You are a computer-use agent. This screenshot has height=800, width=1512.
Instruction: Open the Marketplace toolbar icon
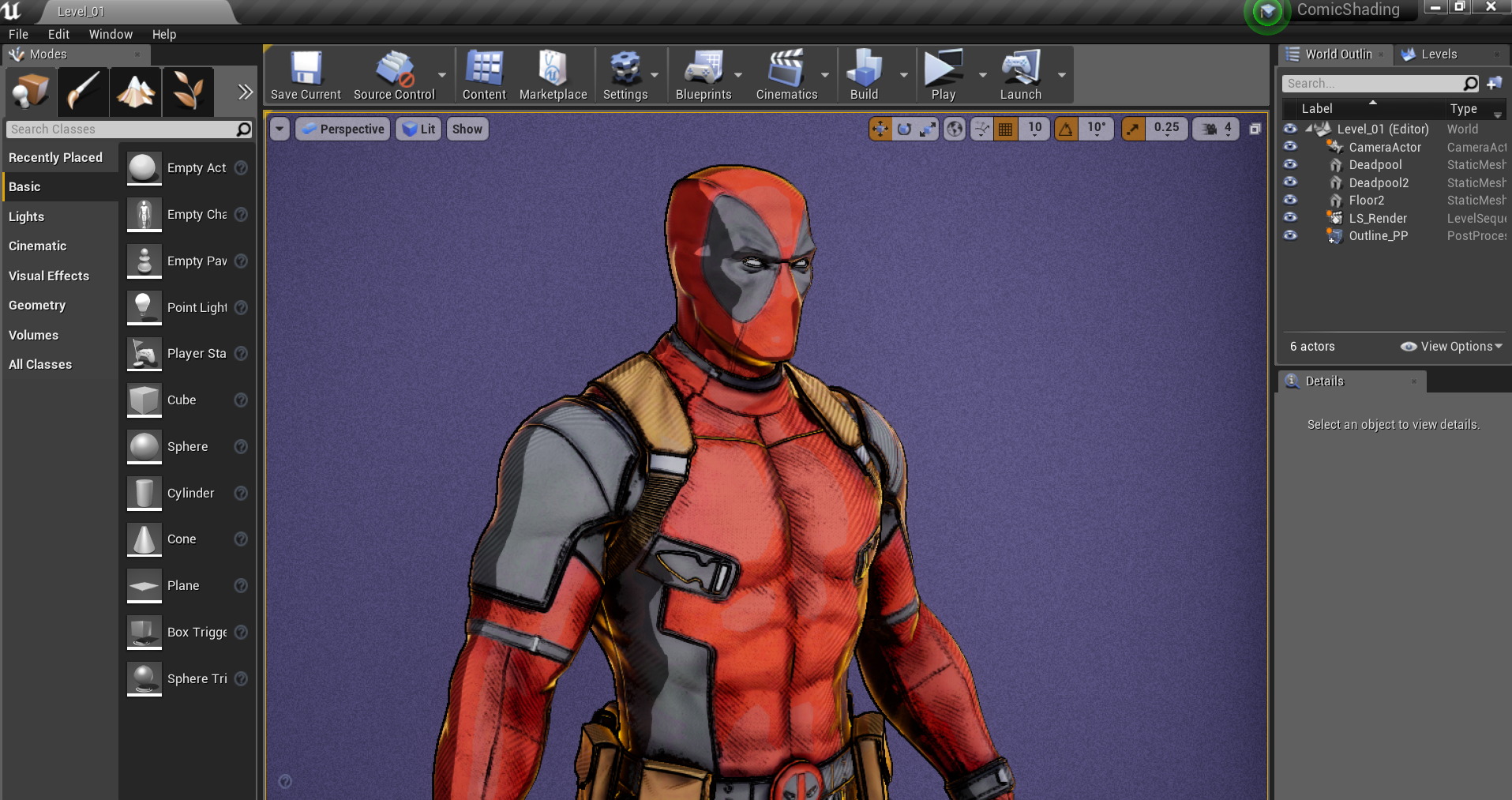(x=553, y=75)
